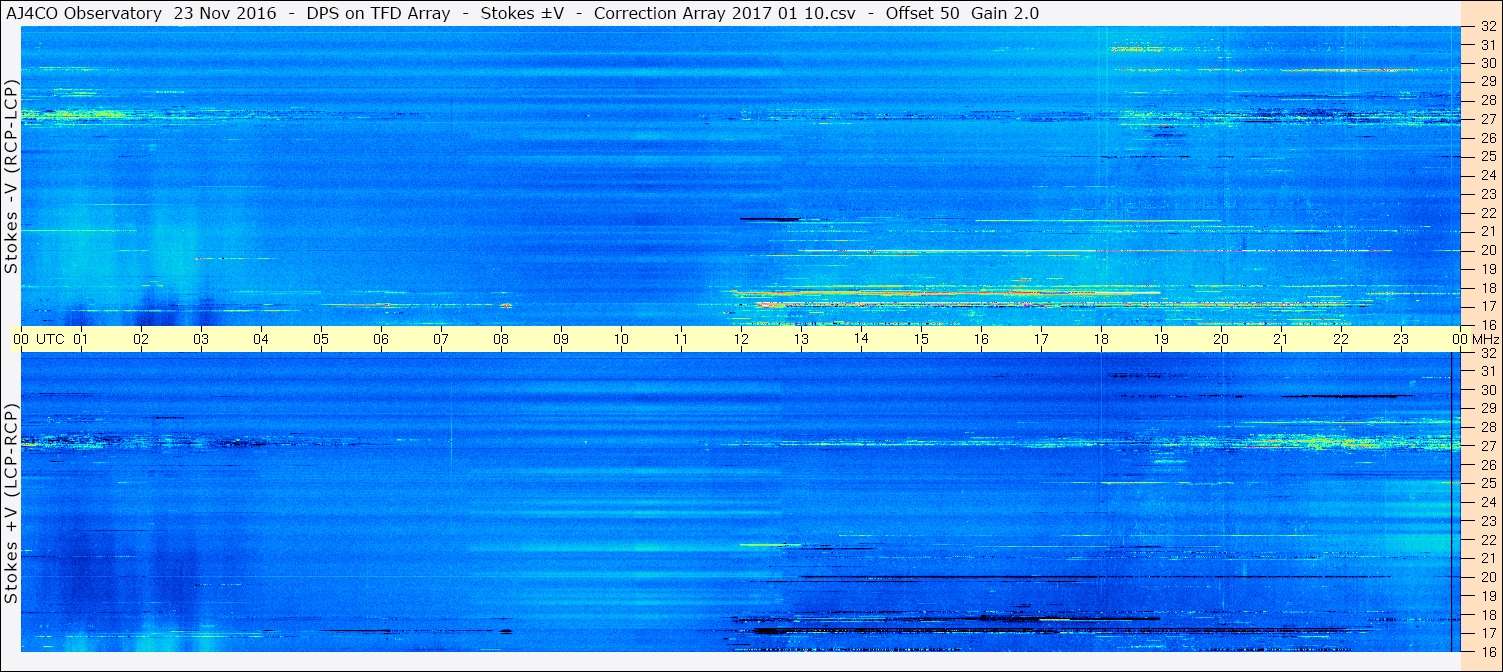Click the 25 MHz tick of the Stokes +V panel
This screenshot has height=672, width=1503.
tap(1488, 483)
